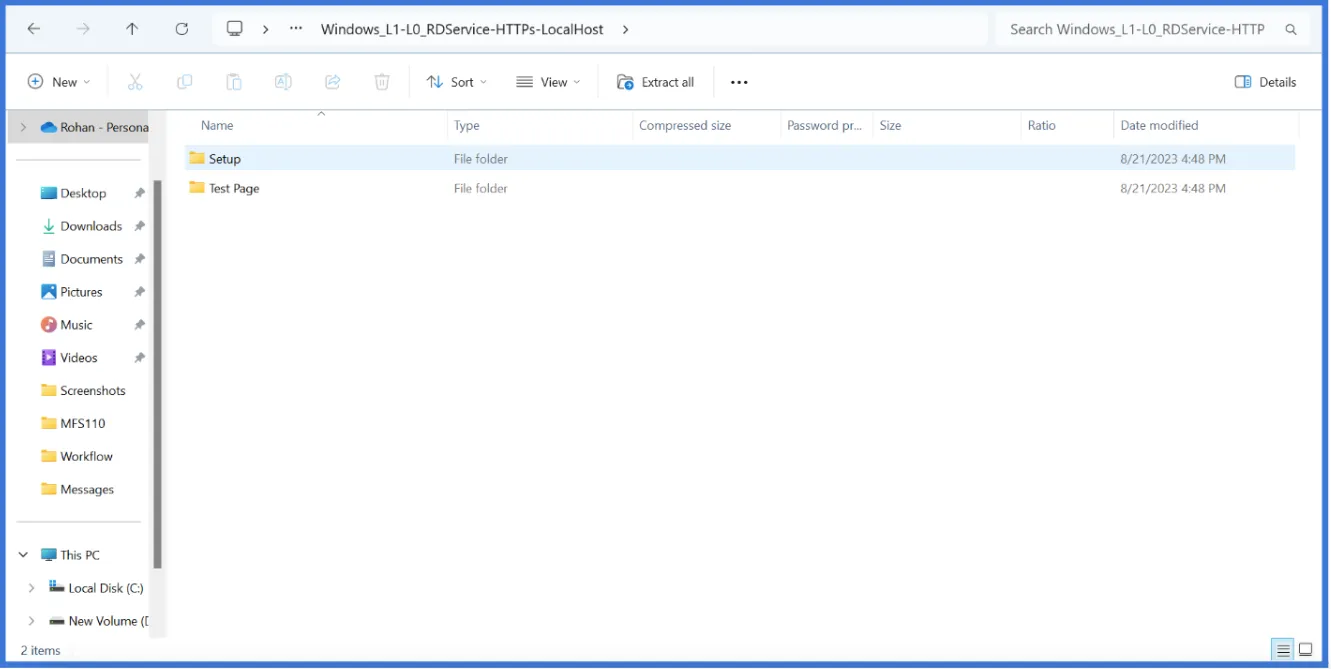
Task: Open the MFS110 folder in the sidebar
Action: point(82,423)
